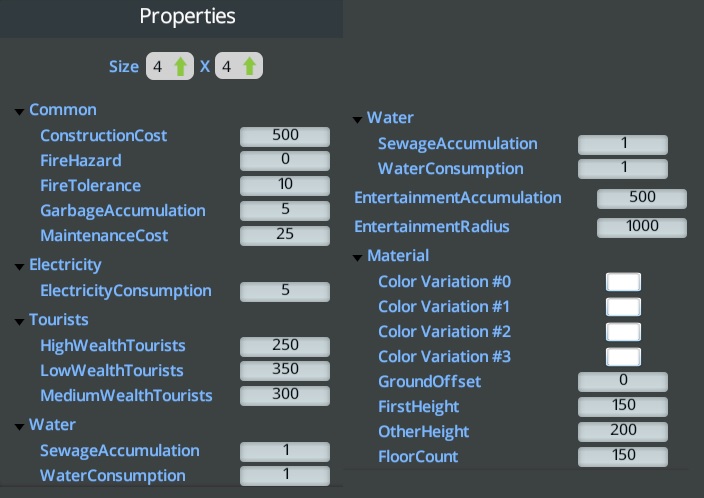Click Color Variation #3 swatch
This screenshot has width=704, height=498.
point(623,357)
